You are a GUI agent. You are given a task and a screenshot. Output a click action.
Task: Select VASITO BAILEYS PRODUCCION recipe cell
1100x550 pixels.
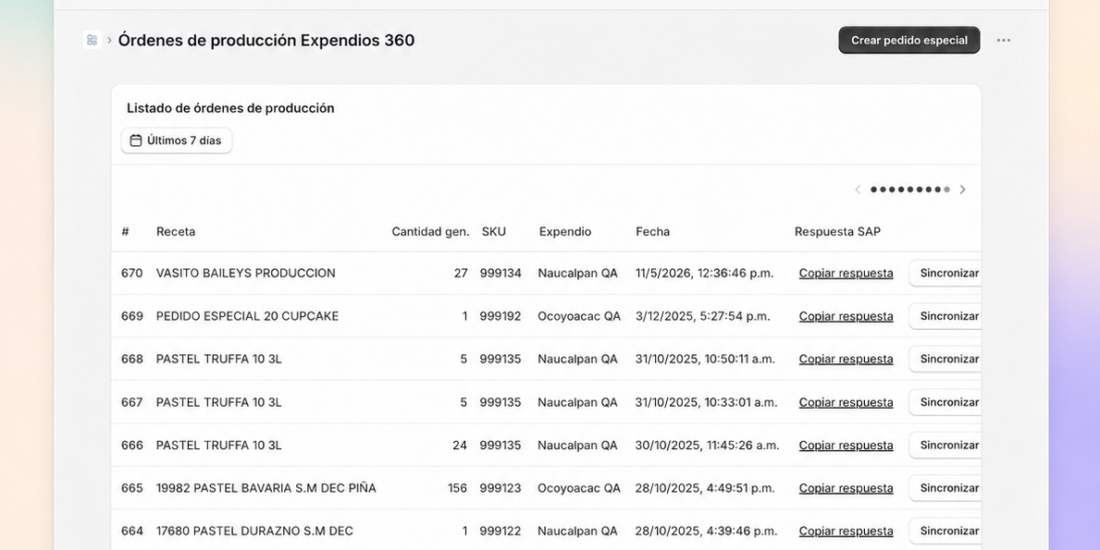pos(246,273)
